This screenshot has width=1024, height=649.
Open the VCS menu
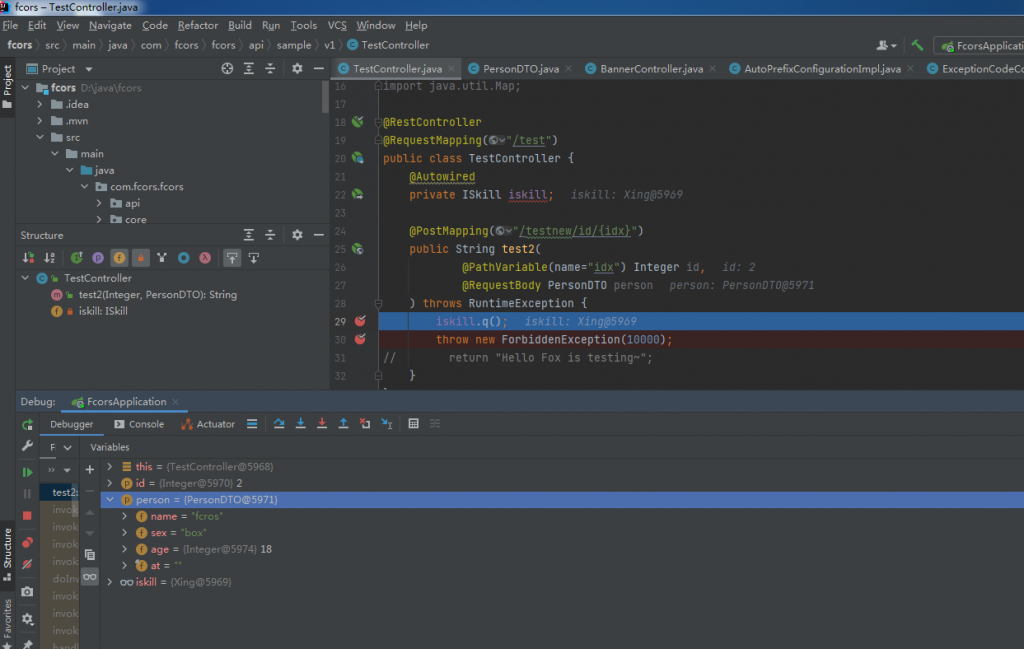pos(337,25)
